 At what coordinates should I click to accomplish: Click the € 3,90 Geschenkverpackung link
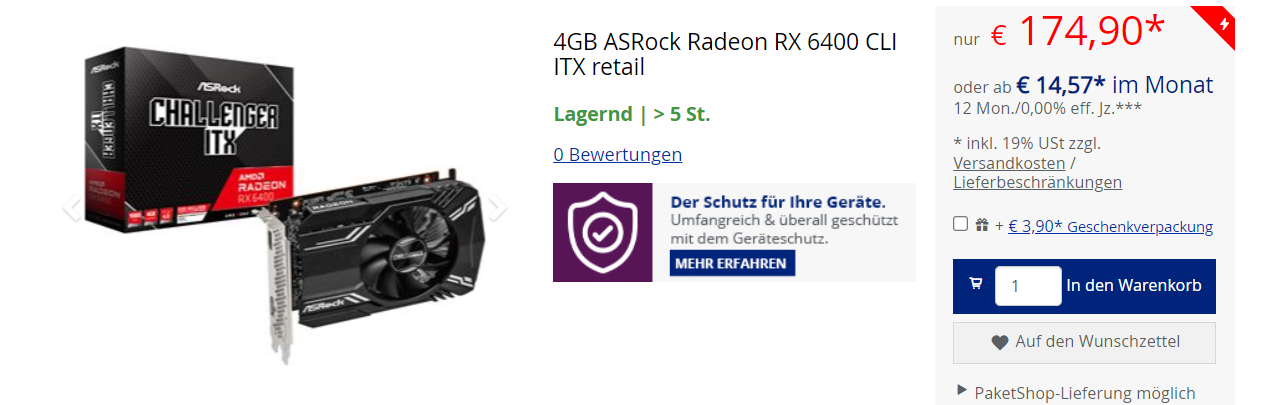click(x=1110, y=227)
